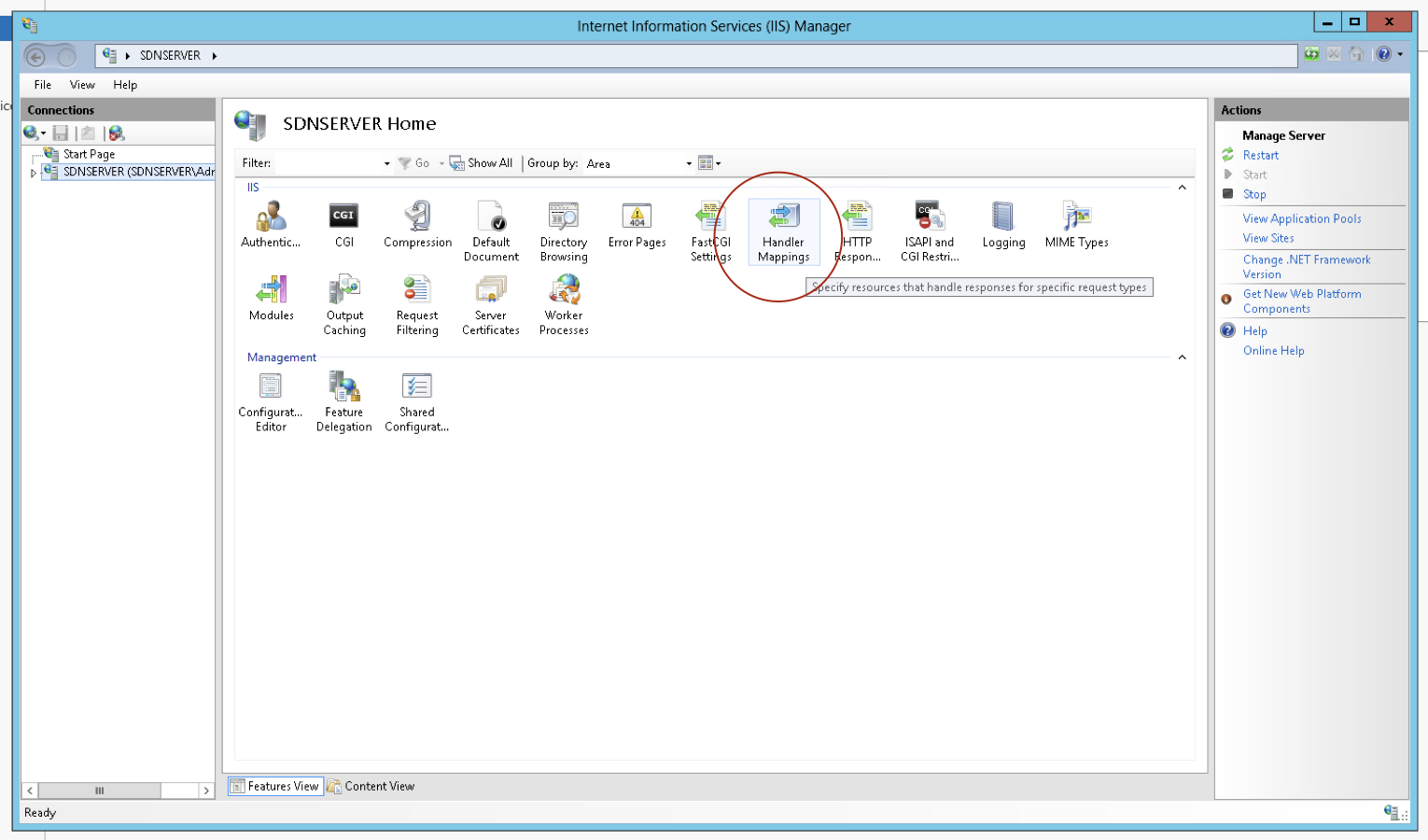Click the Back navigation arrow
The width and height of the screenshot is (1428, 840).
(35, 57)
